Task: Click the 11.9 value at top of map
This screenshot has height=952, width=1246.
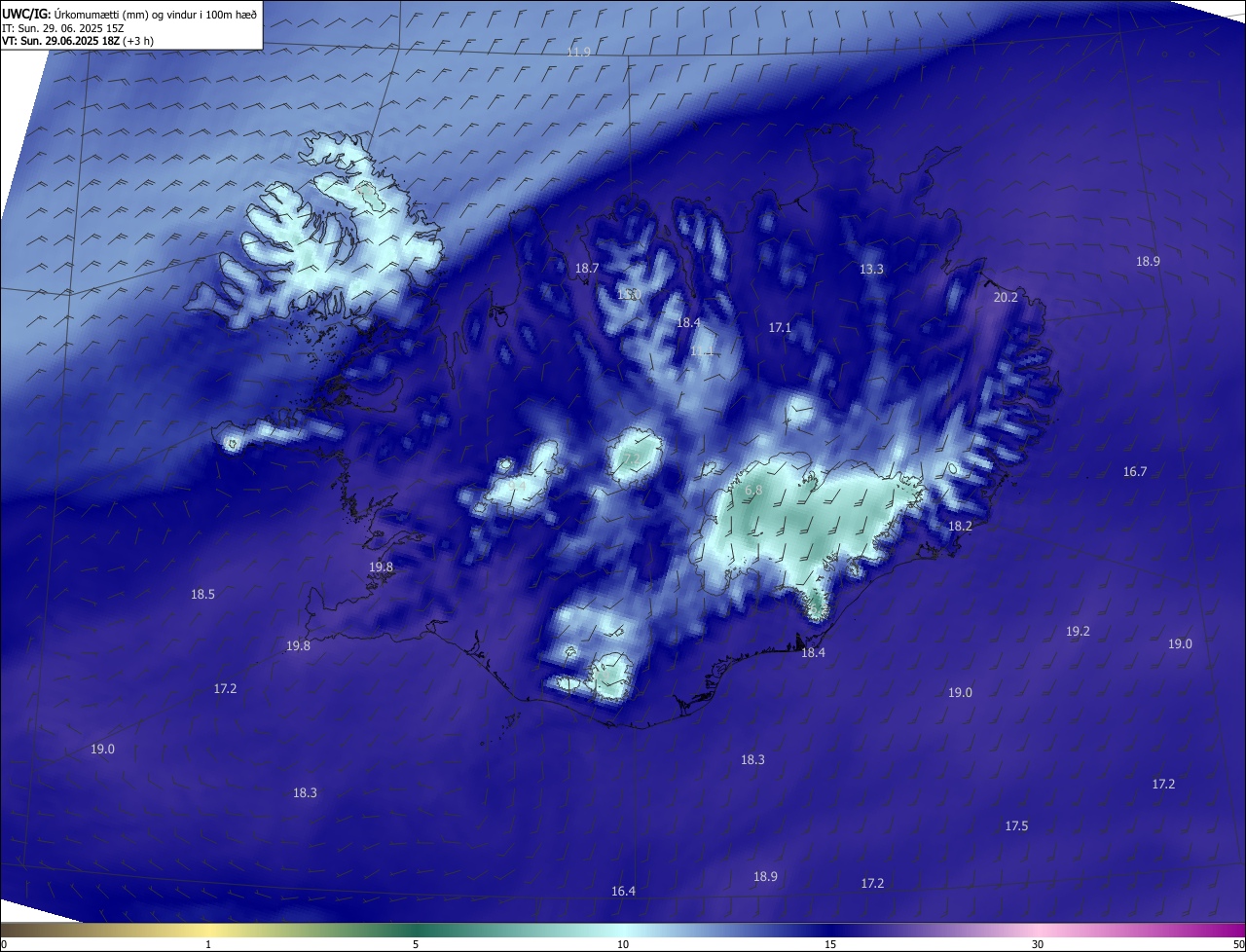Action: point(579,52)
